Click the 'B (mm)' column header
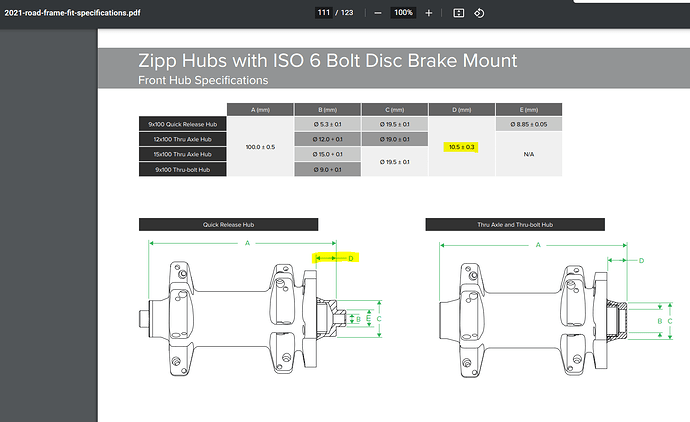690x422 pixels. point(327,110)
